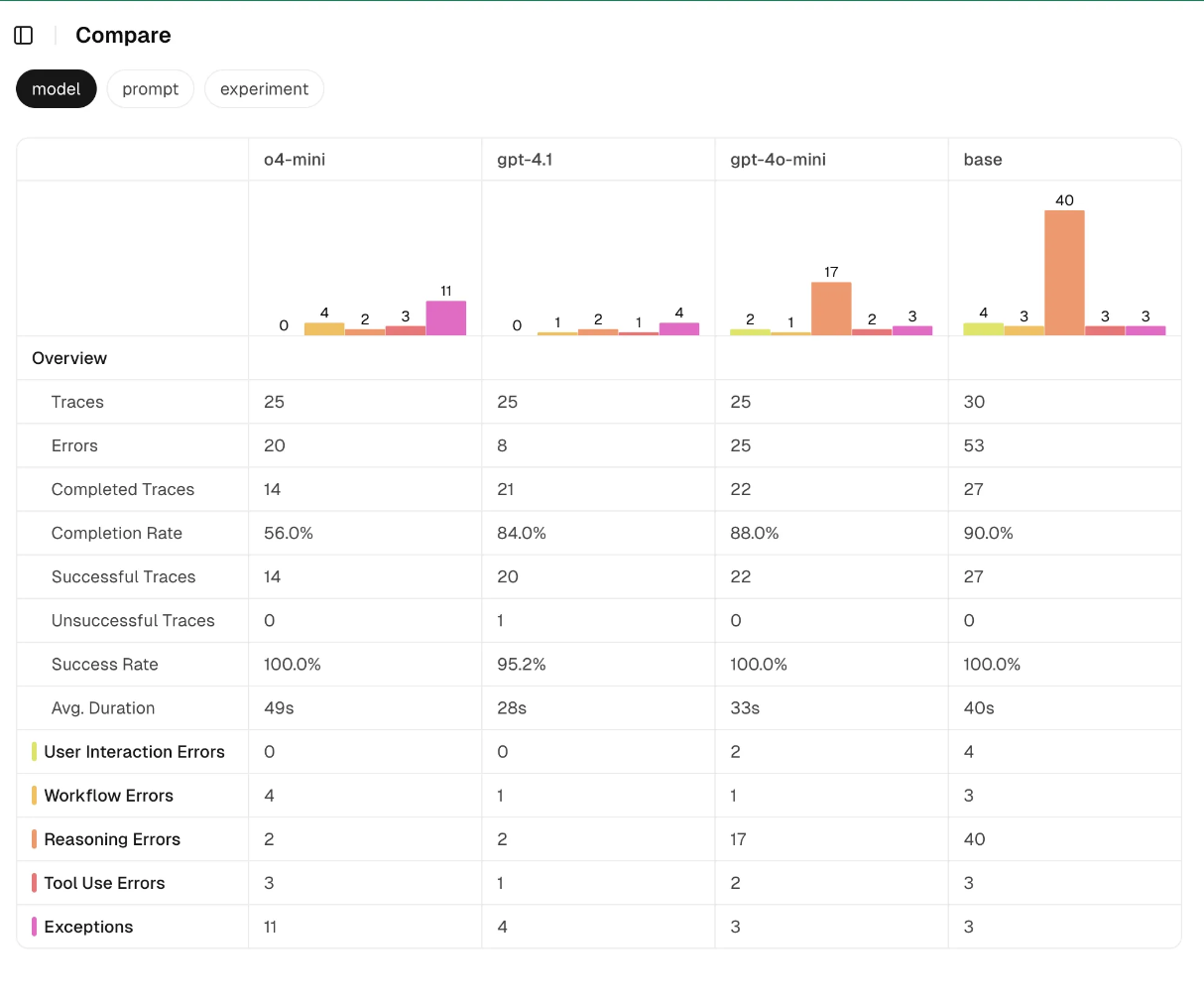Click the base chart bar labeled 40
1204x1003 pixels.
click(1064, 273)
